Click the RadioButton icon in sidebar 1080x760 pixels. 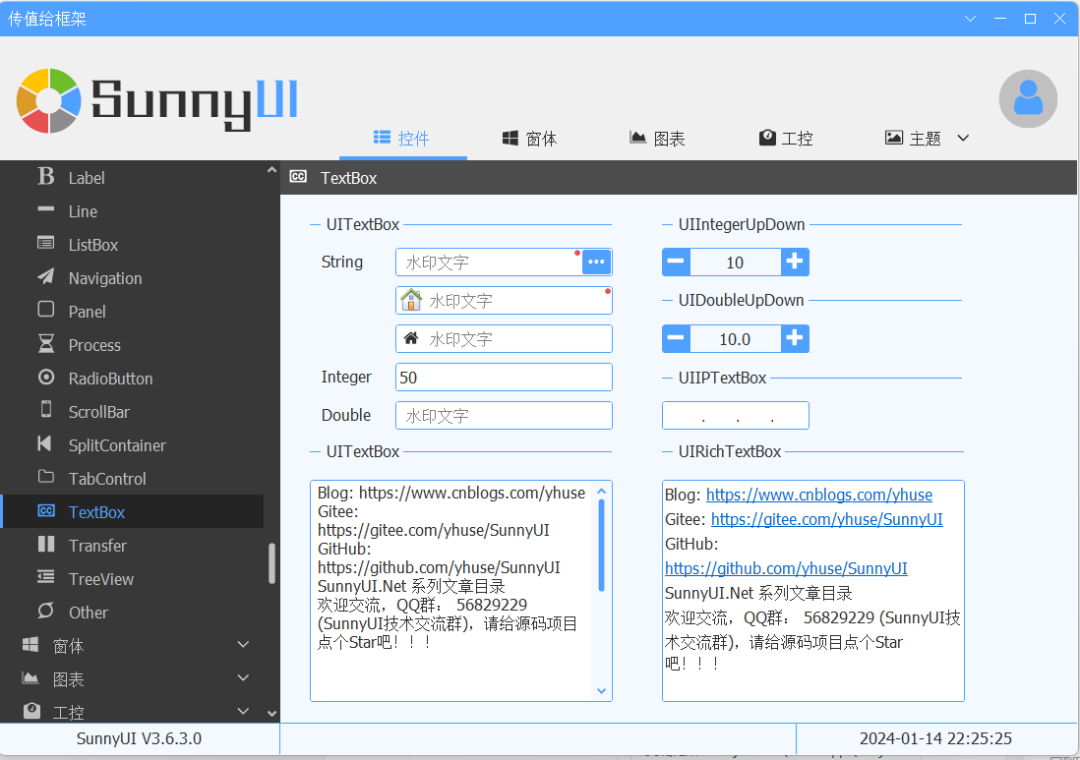pyautogui.click(x=46, y=378)
